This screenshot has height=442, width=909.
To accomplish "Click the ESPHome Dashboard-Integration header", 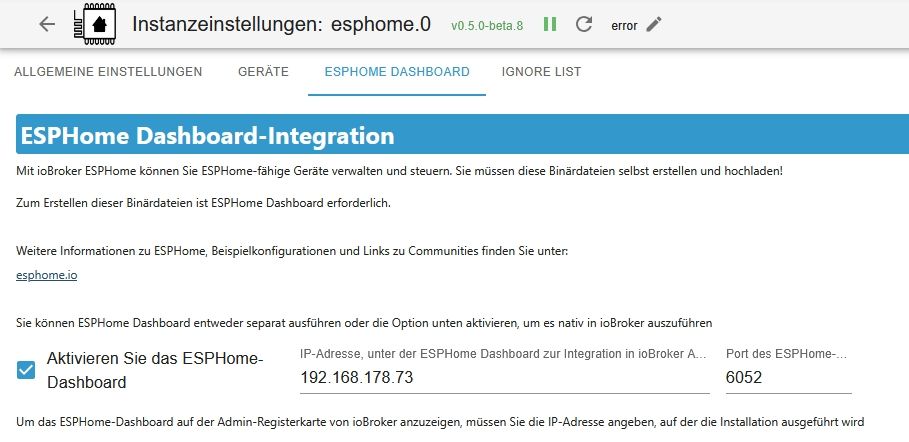I will click(206, 136).
